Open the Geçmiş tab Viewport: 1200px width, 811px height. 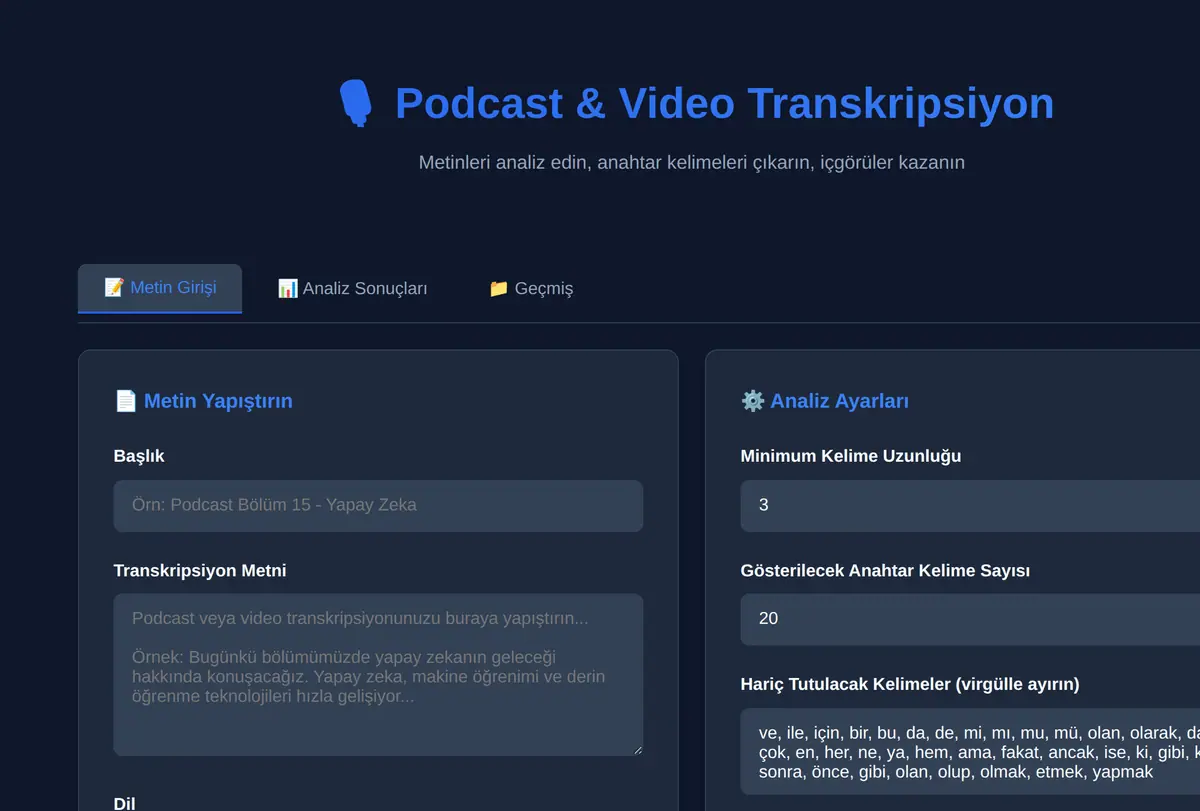point(531,288)
